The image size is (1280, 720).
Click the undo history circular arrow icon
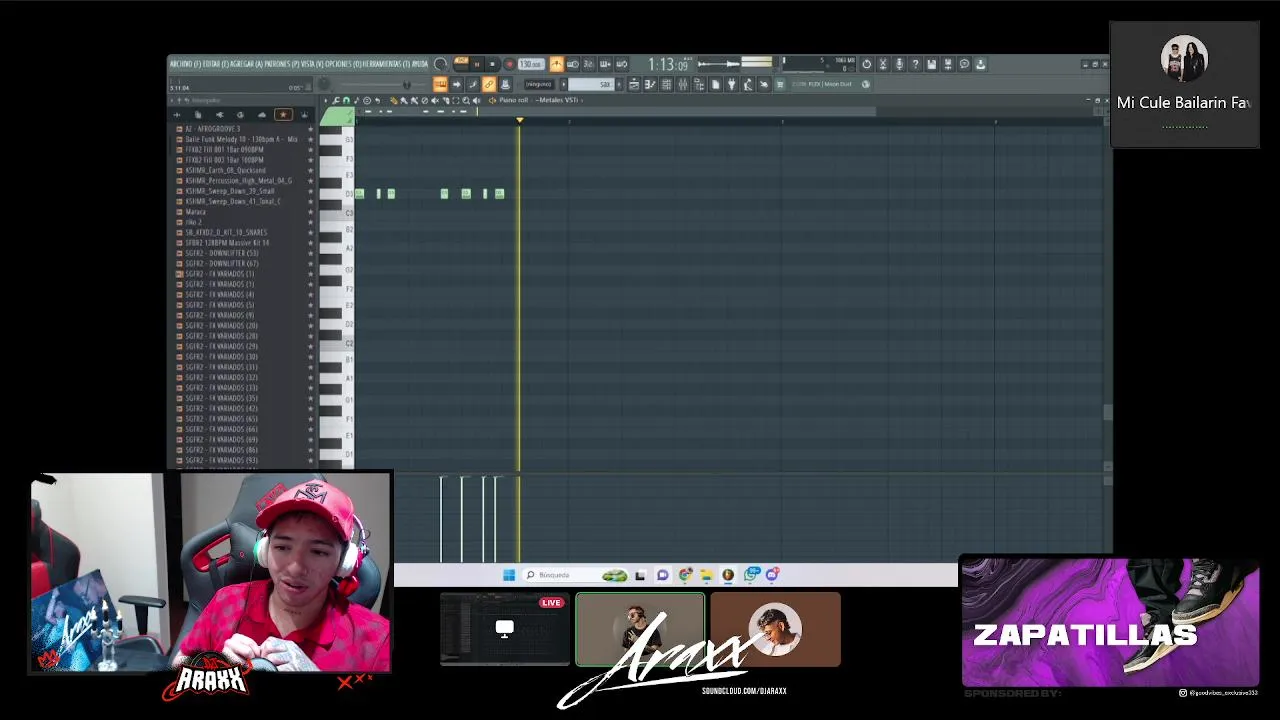866,64
